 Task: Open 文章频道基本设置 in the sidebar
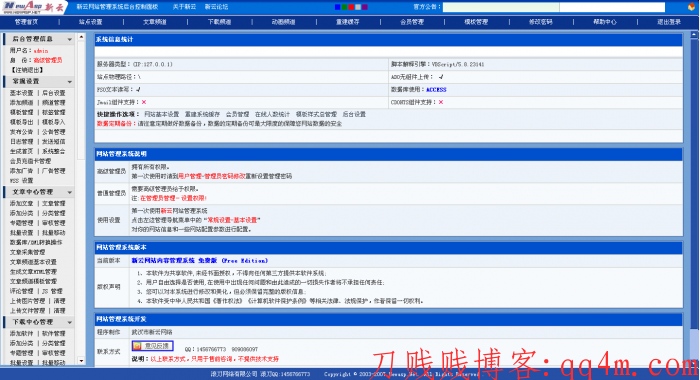coord(33,262)
